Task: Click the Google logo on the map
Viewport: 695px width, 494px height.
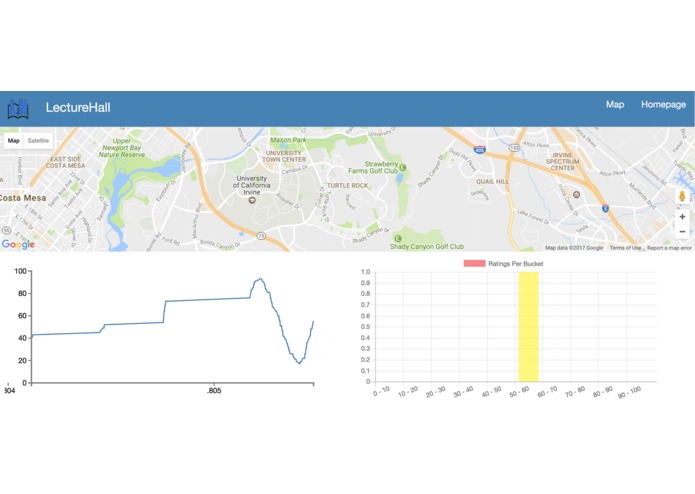Action: (x=18, y=244)
